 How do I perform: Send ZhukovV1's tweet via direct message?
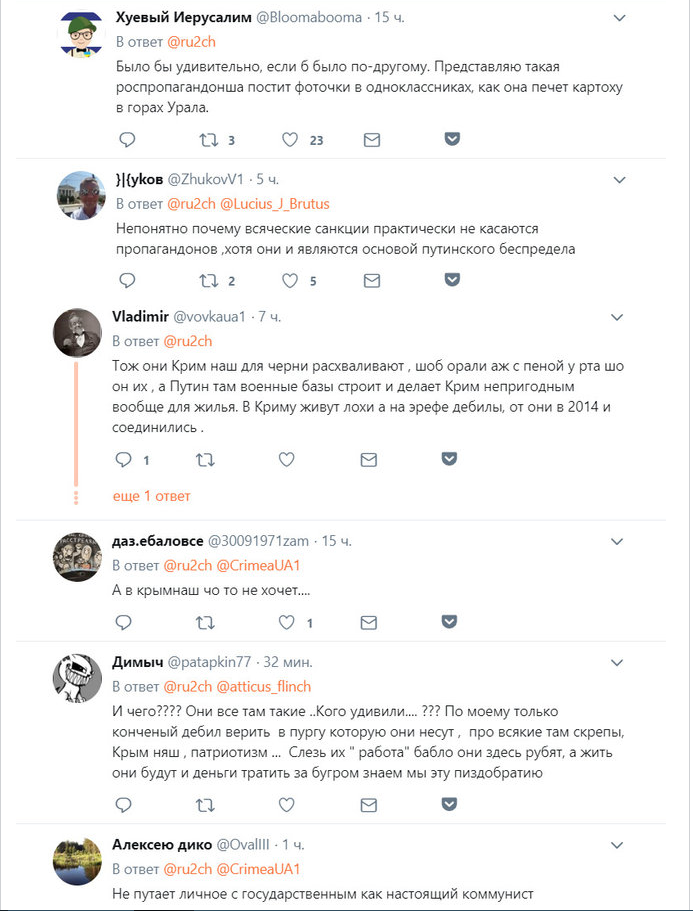point(372,281)
